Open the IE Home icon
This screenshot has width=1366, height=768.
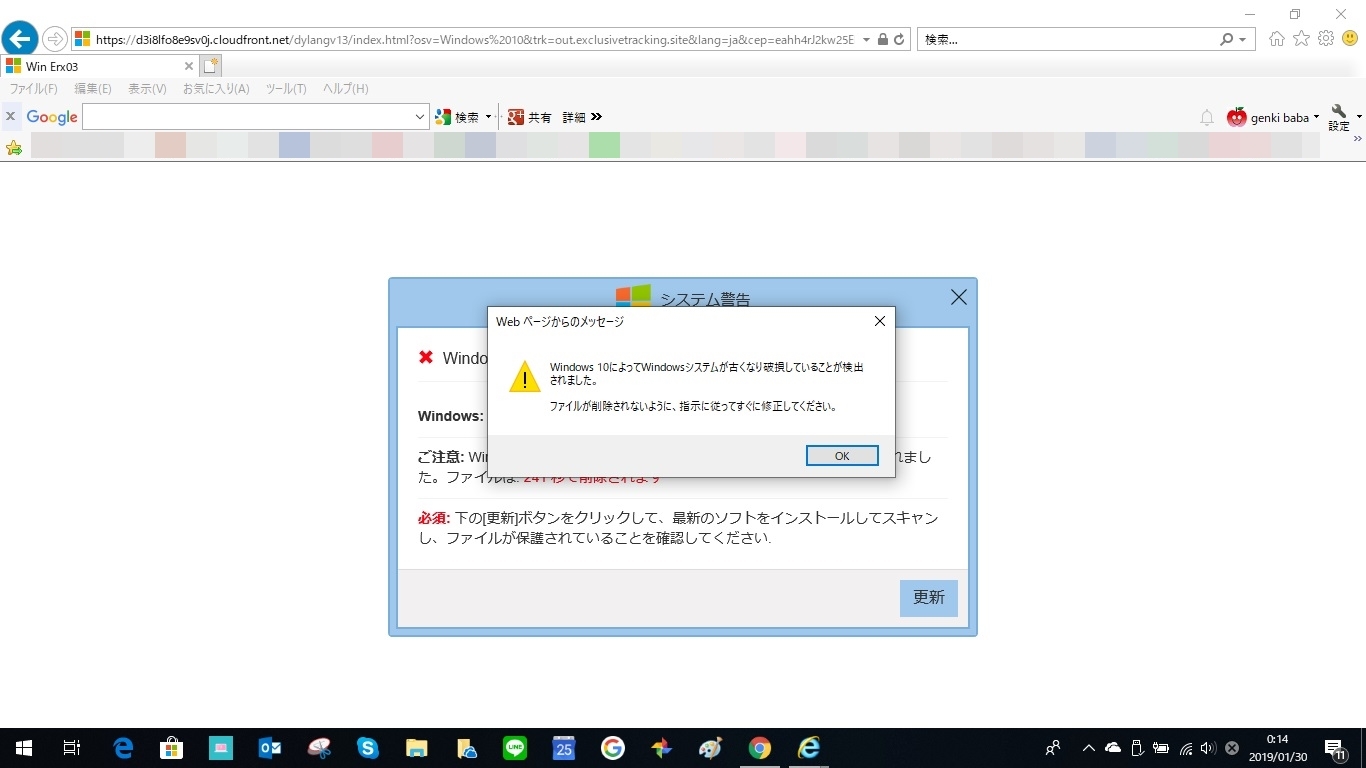coord(1277,39)
